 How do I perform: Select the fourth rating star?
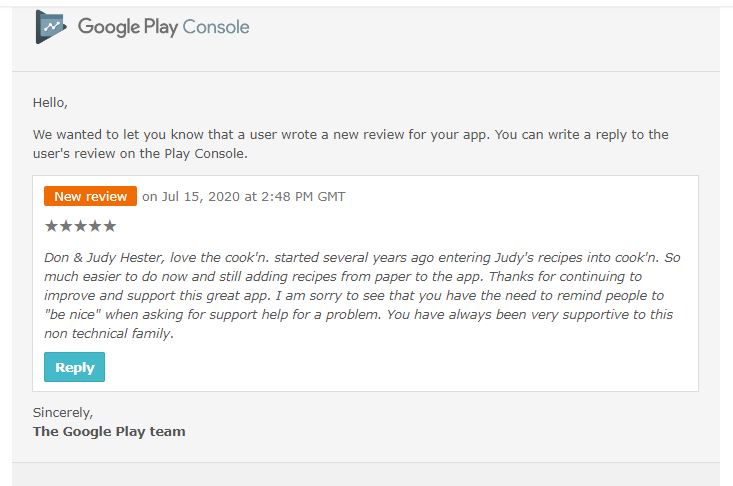point(95,226)
